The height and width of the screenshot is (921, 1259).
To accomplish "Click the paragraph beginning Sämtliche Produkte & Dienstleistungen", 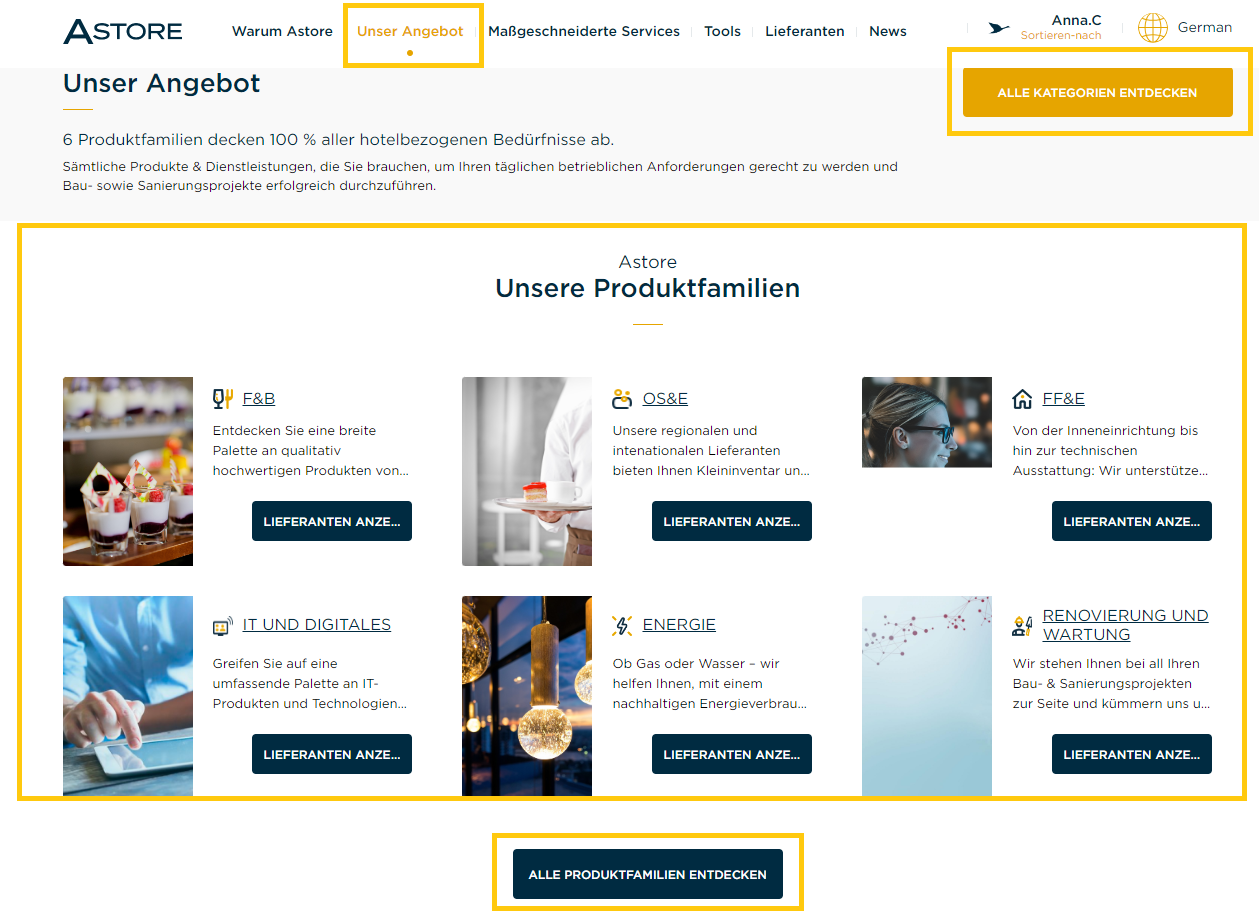I will tap(480, 176).
